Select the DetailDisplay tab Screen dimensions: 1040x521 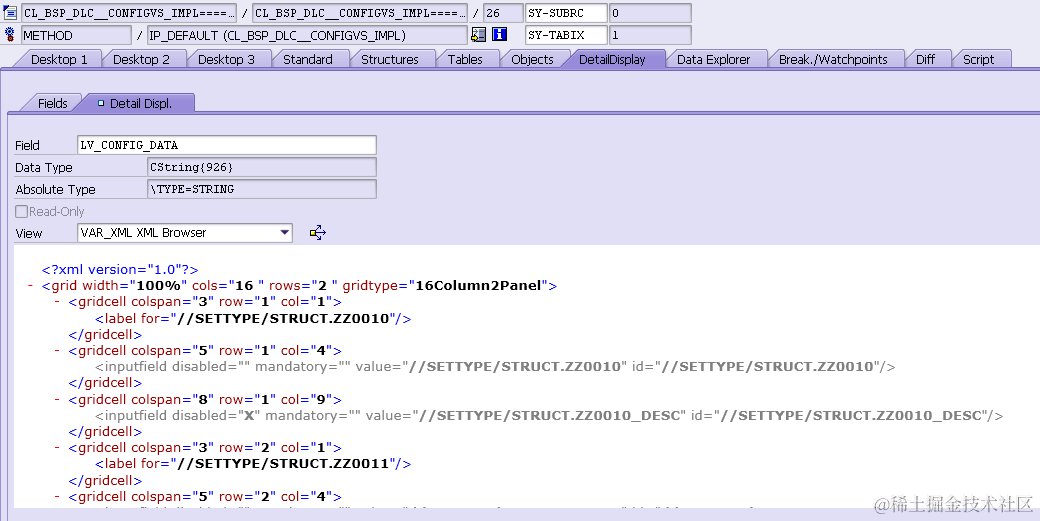click(x=612, y=59)
